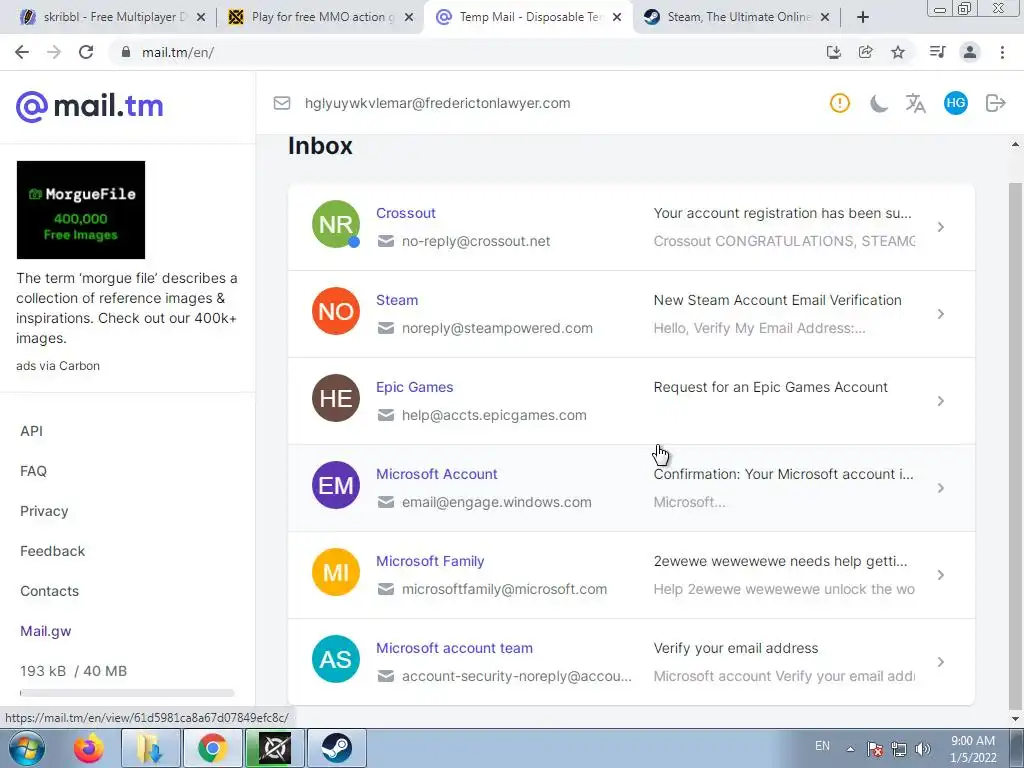Open the Chrome profile icon
The height and width of the screenshot is (768, 1024).
click(970, 52)
